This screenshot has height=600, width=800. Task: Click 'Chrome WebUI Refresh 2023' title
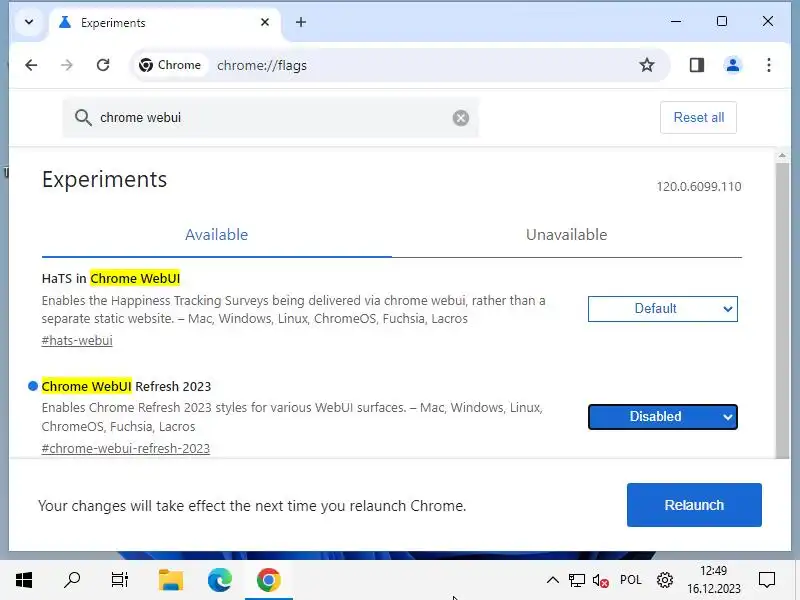click(127, 387)
